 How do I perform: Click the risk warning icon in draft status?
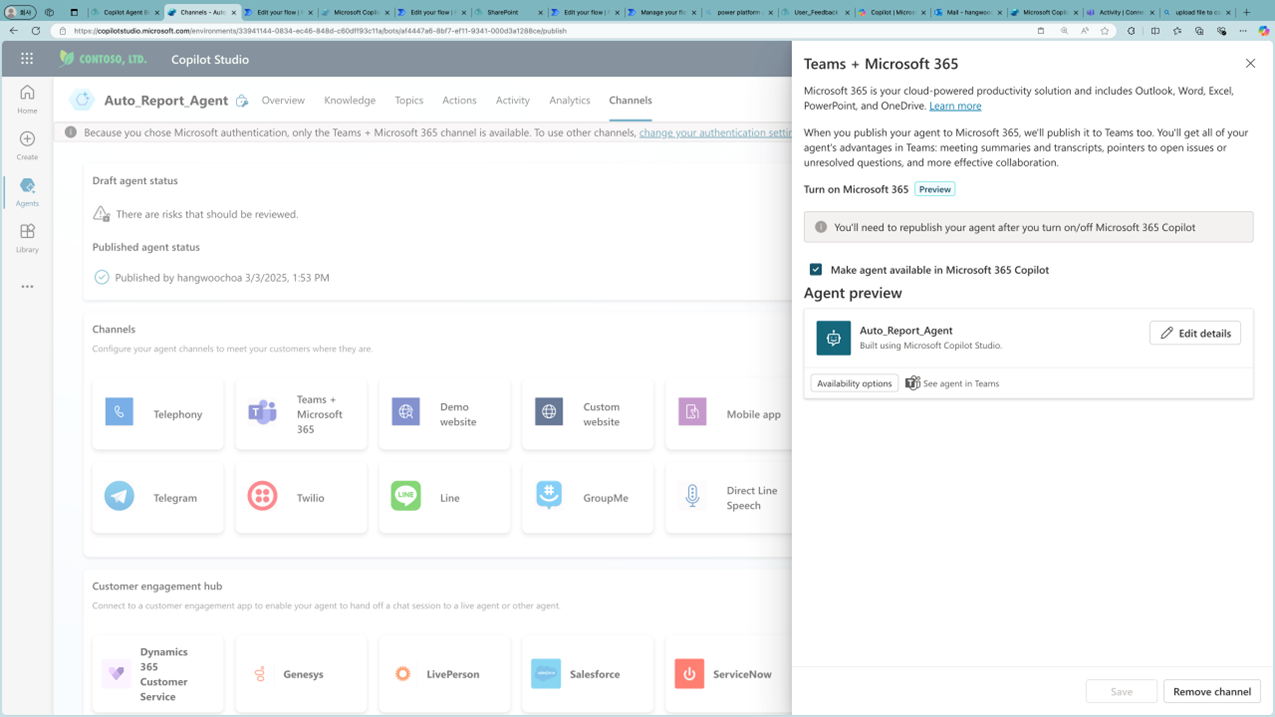click(101, 214)
